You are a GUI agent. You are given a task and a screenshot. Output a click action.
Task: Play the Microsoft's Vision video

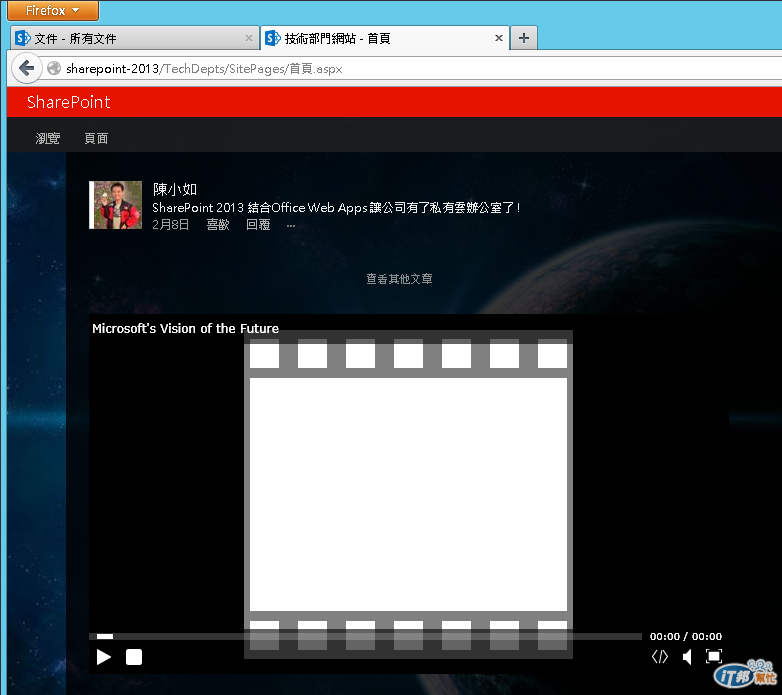tap(104, 657)
